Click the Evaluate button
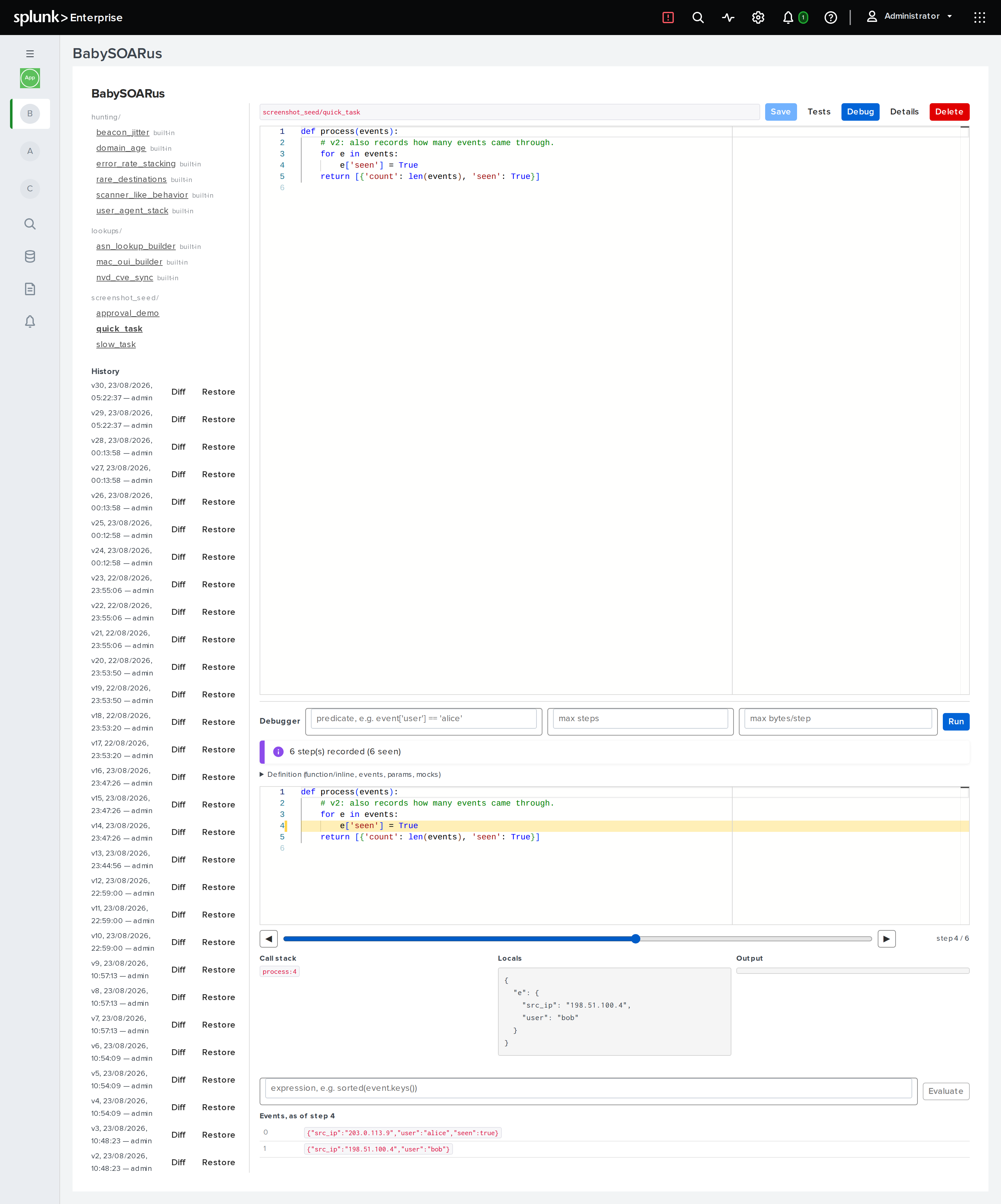Image resolution: width=1001 pixels, height=1204 pixels. 945,1091
